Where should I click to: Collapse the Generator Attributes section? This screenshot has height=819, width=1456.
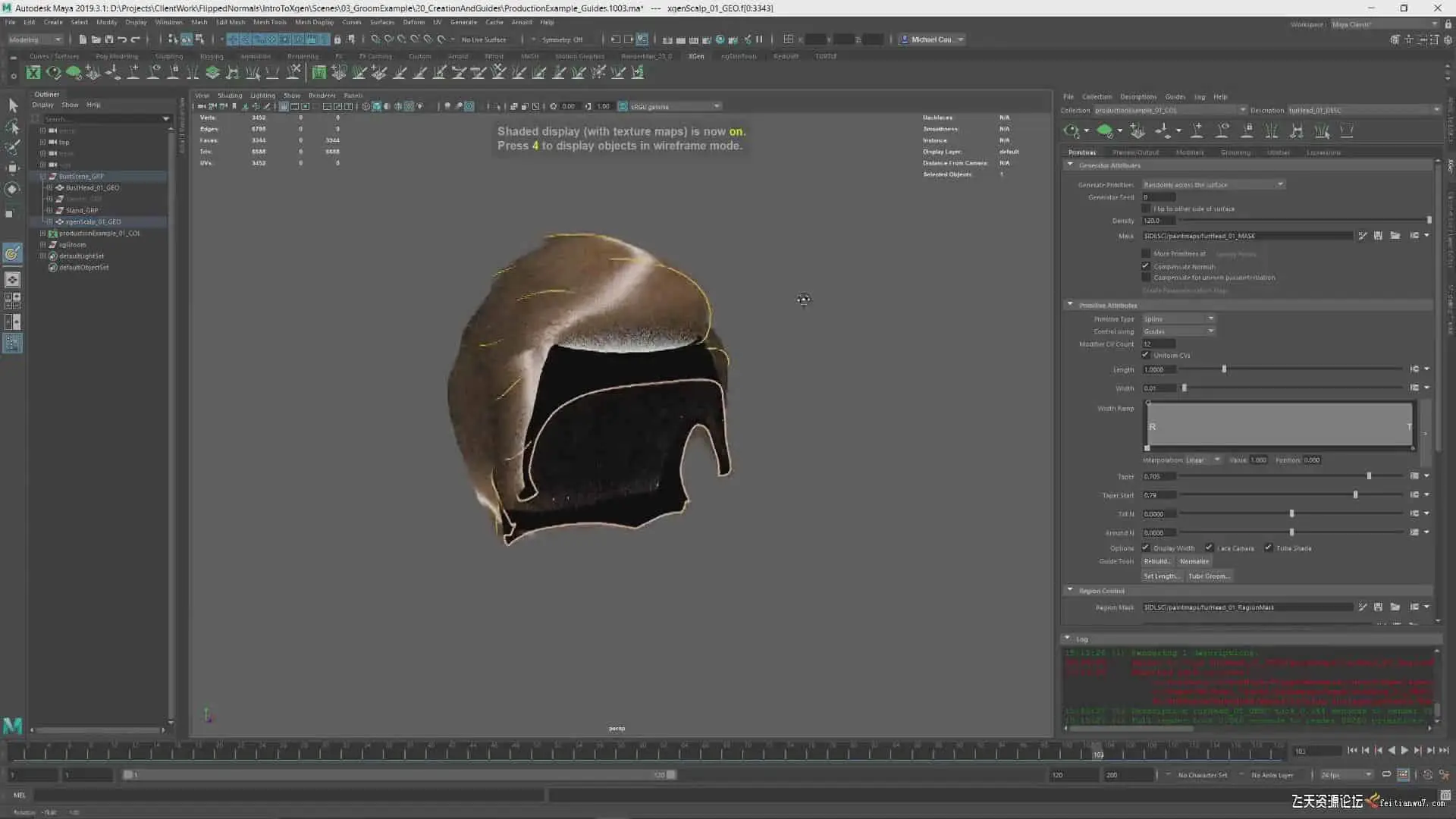point(1070,165)
